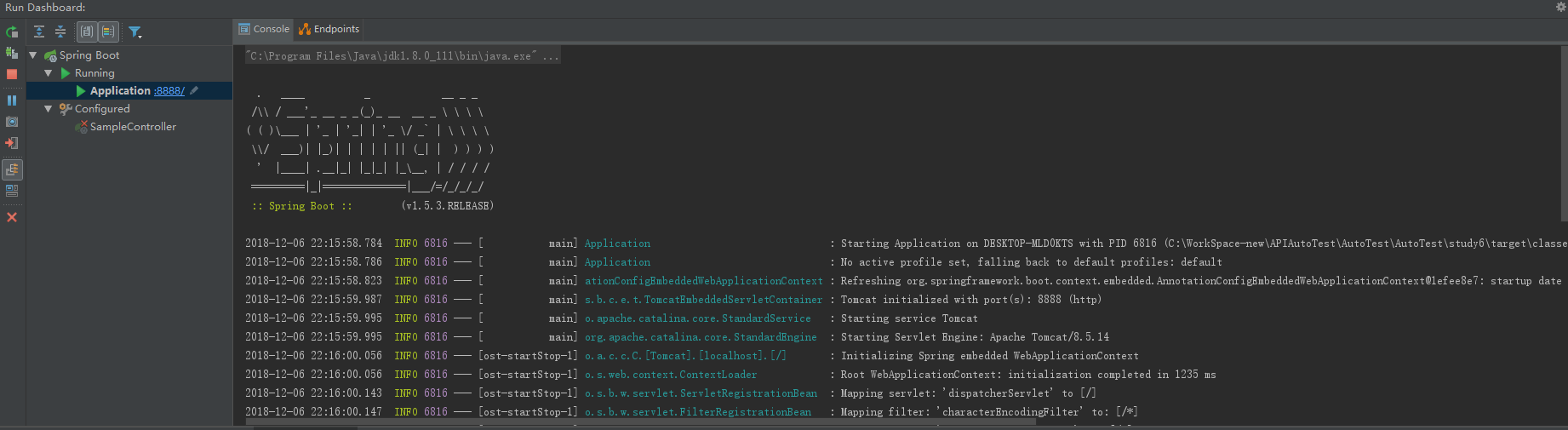
Task: Click the red X icon in the left toolbar
Action: 12,217
